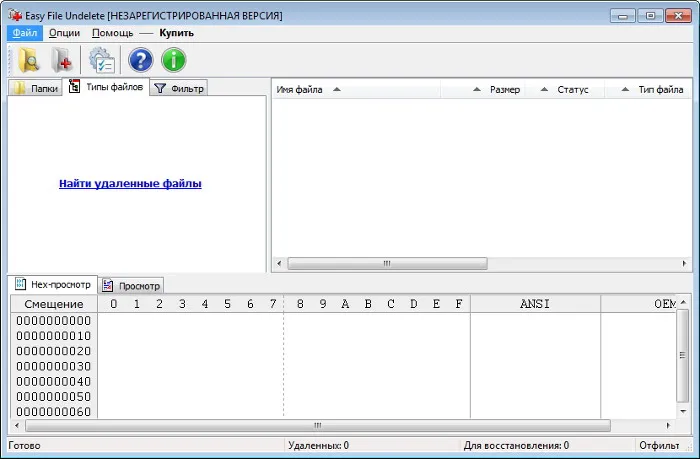This screenshot has height=459, width=700.
Task: Select the Типы файлов tab
Action: pyautogui.click(x=106, y=87)
